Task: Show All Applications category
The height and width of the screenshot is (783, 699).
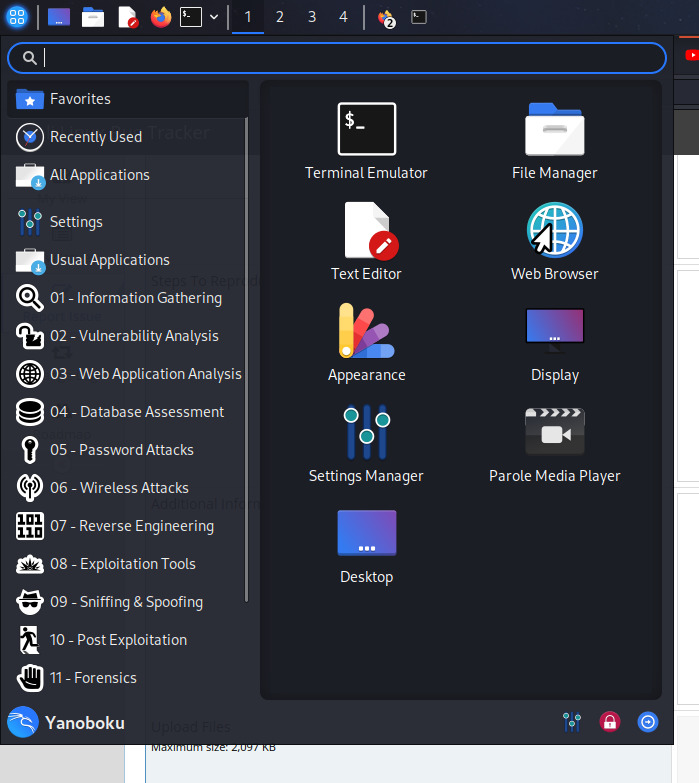Action: coord(99,175)
